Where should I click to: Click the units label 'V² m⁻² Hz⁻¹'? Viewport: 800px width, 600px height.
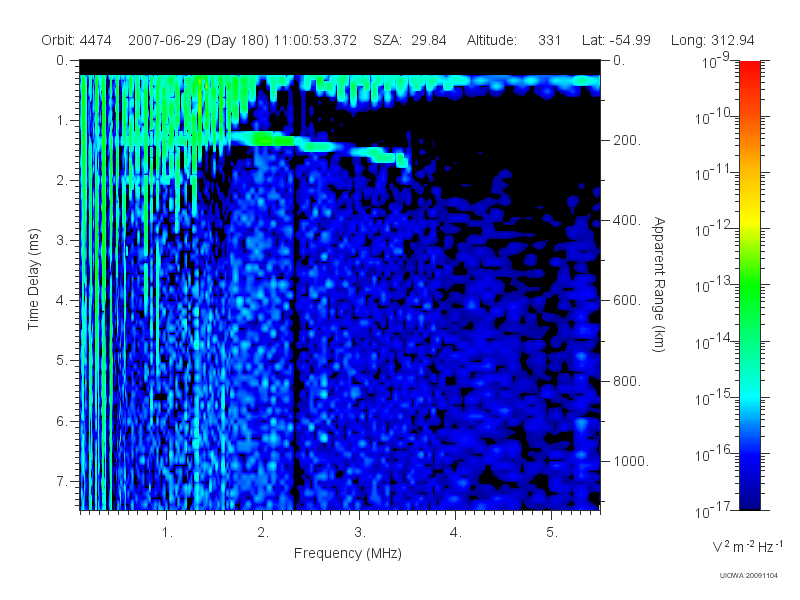point(747,546)
